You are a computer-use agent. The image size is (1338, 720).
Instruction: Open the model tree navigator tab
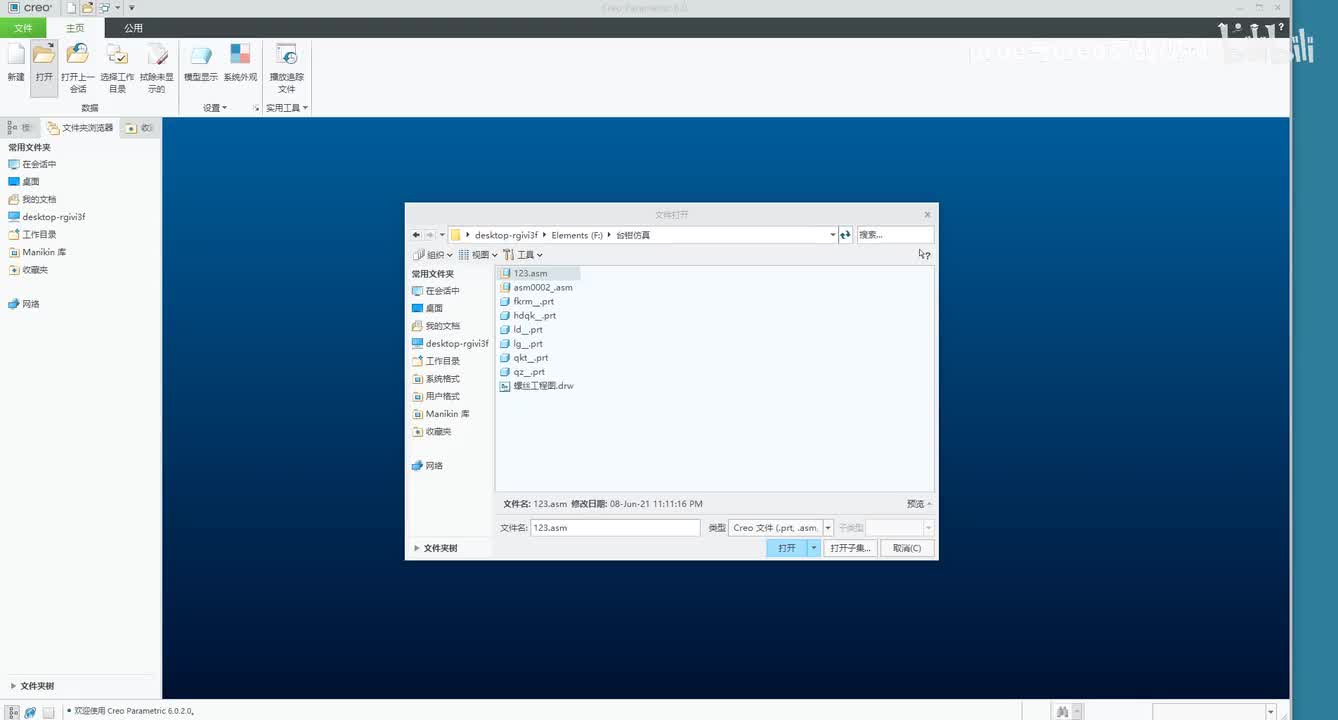pos(19,128)
